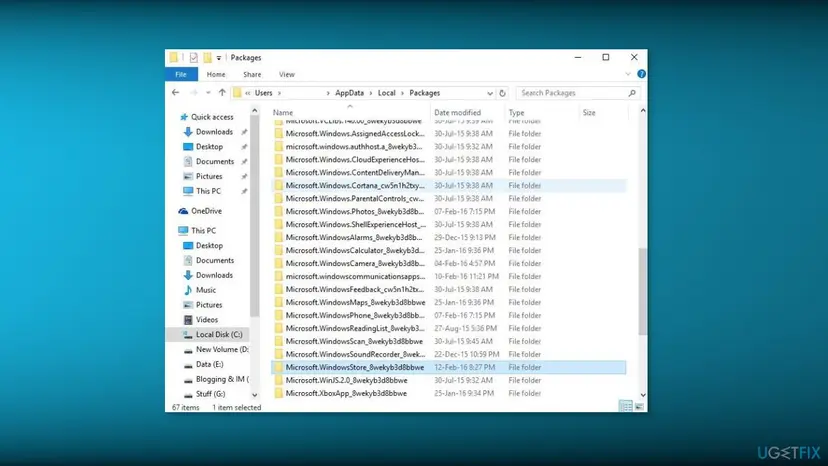The image size is (828, 466).
Task: Switch to the Home ribbon tab
Action: 215,74
